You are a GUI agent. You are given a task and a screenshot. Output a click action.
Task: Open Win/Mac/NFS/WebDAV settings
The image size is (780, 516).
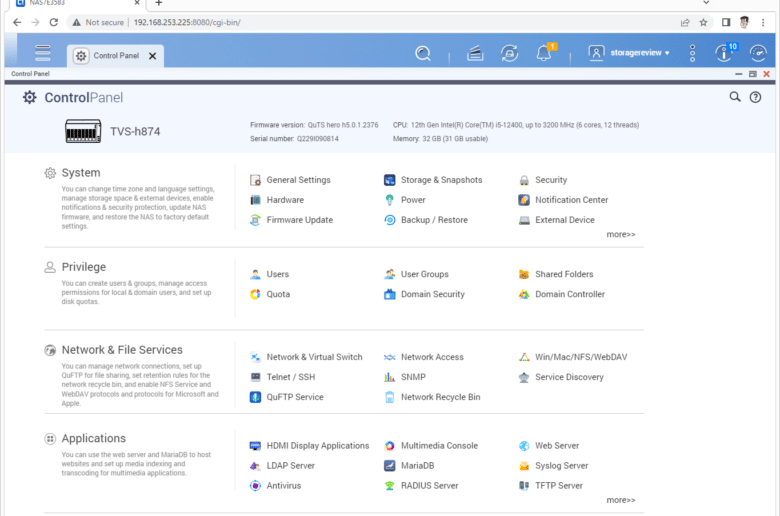click(x=573, y=357)
